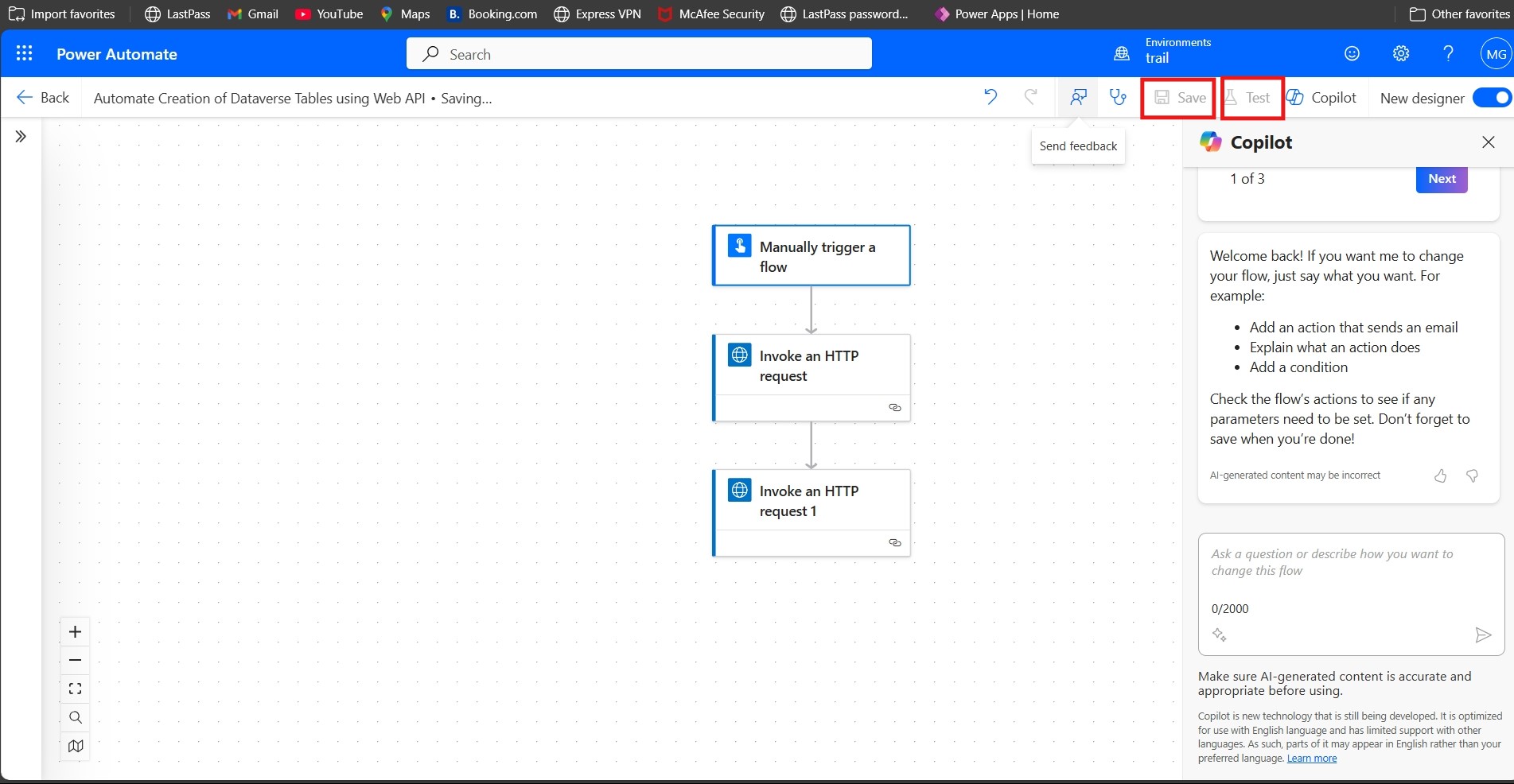Image resolution: width=1514 pixels, height=784 pixels.
Task: Click Next in the Copilot tour
Action: (1441, 179)
